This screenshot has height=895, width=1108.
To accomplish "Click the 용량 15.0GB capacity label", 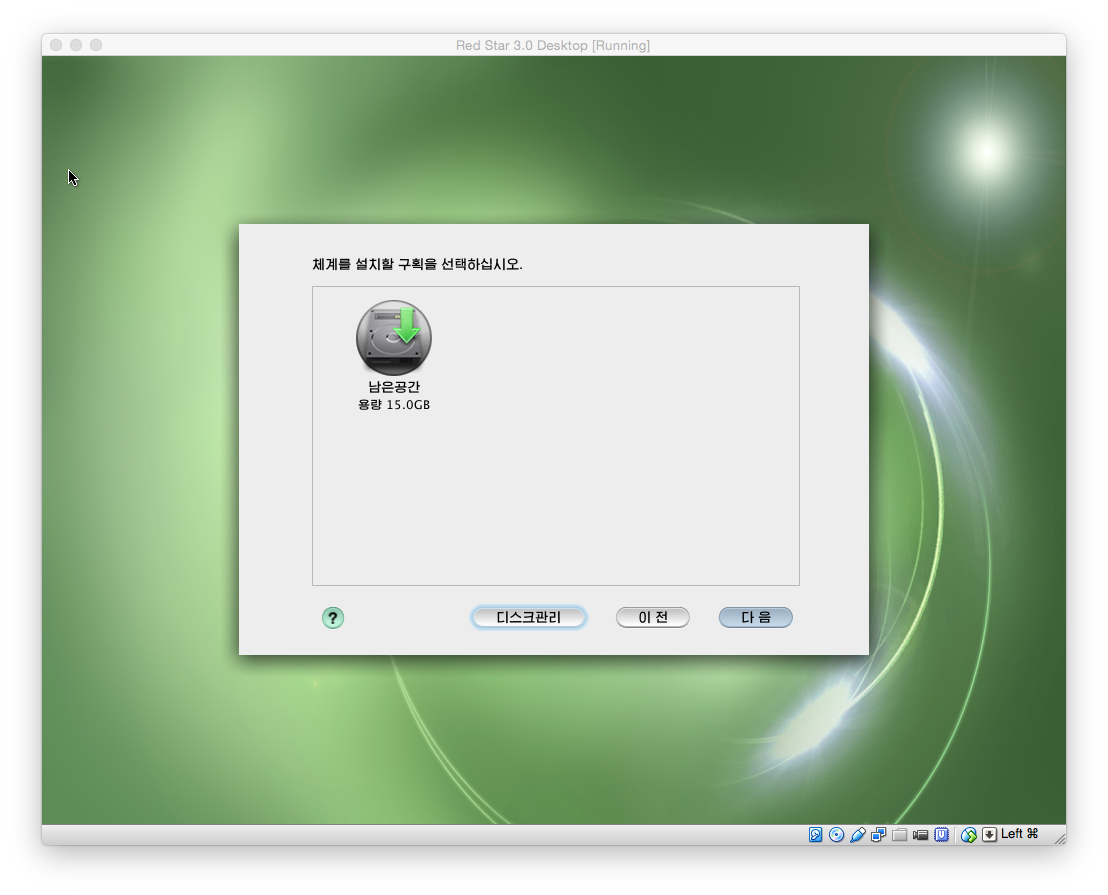I will (394, 405).
